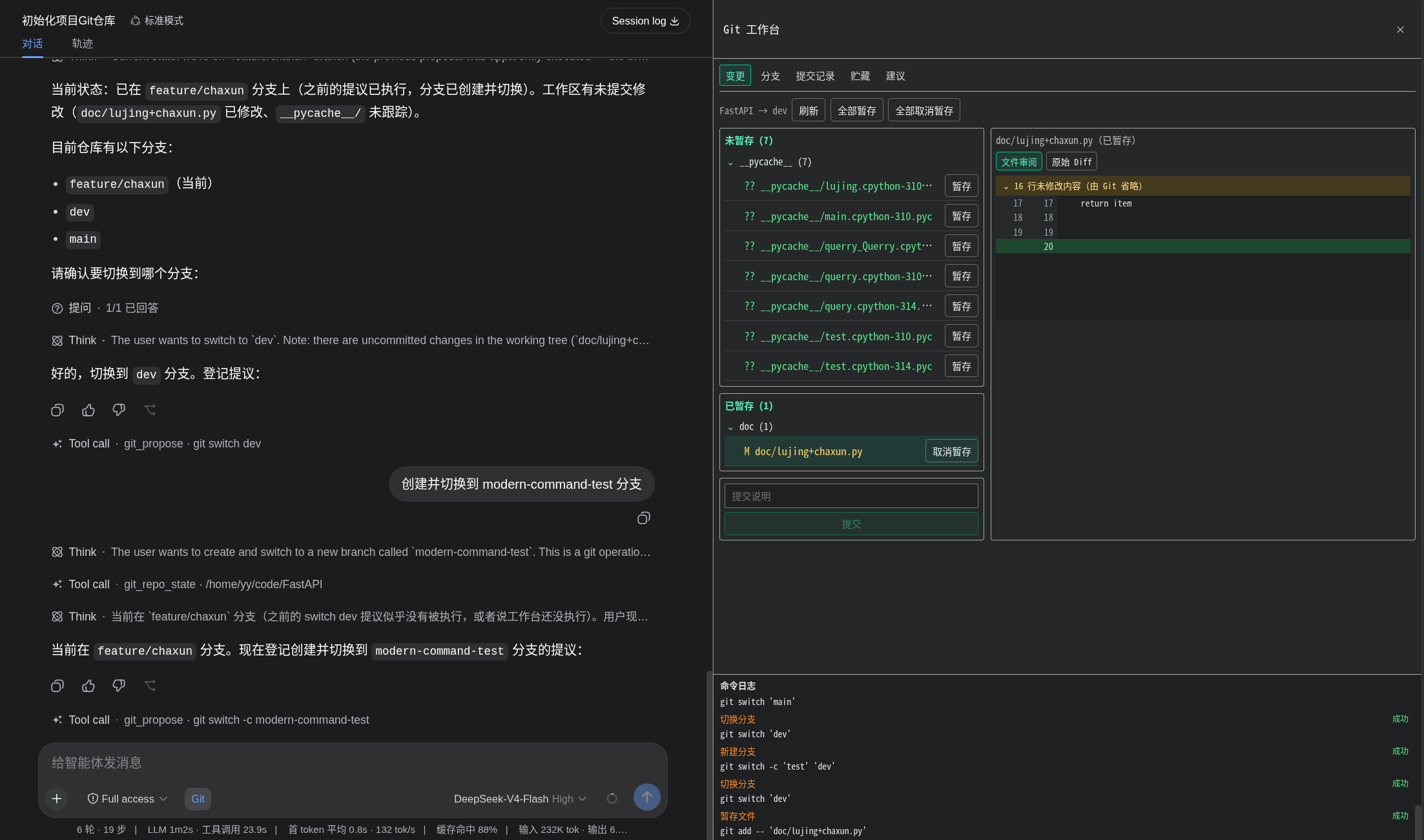Image resolution: width=1424 pixels, height=840 pixels.
Task: Open the 贮藏 tab
Action: 860,76
